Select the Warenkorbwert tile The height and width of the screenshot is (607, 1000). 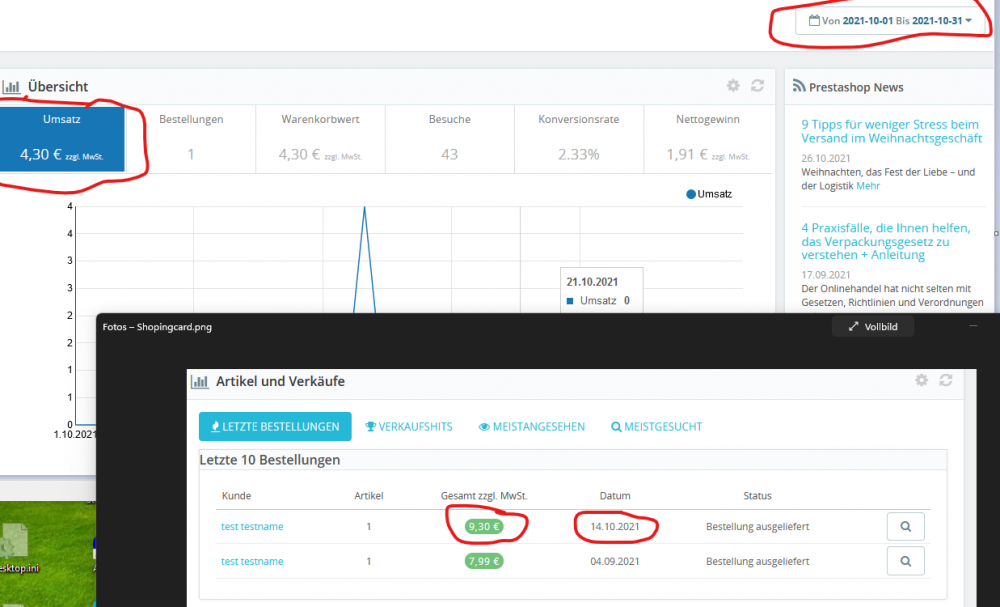[x=320, y=139]
